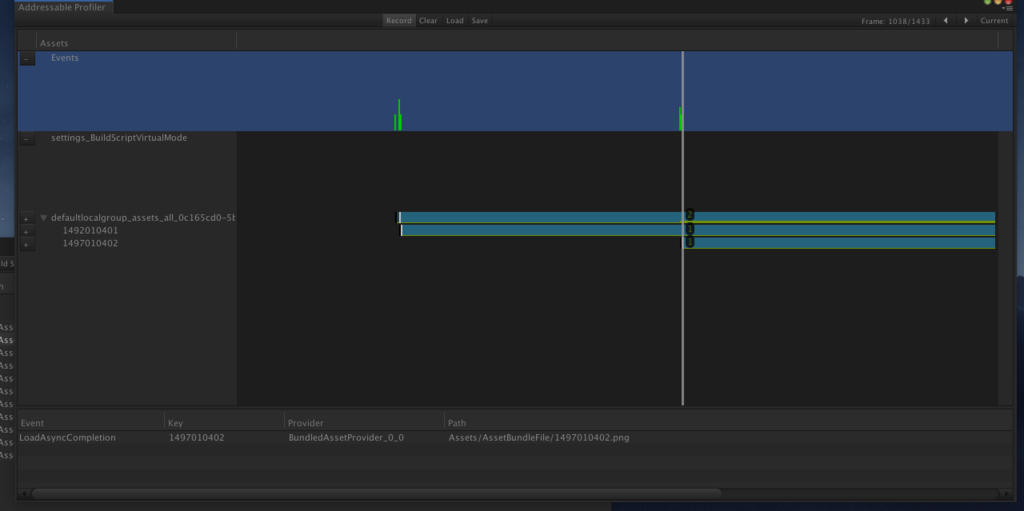The width and height of the screenshot is (1024, 511).
Task: Expand the 1497010402 row plus button
Action: coord(26,244)
